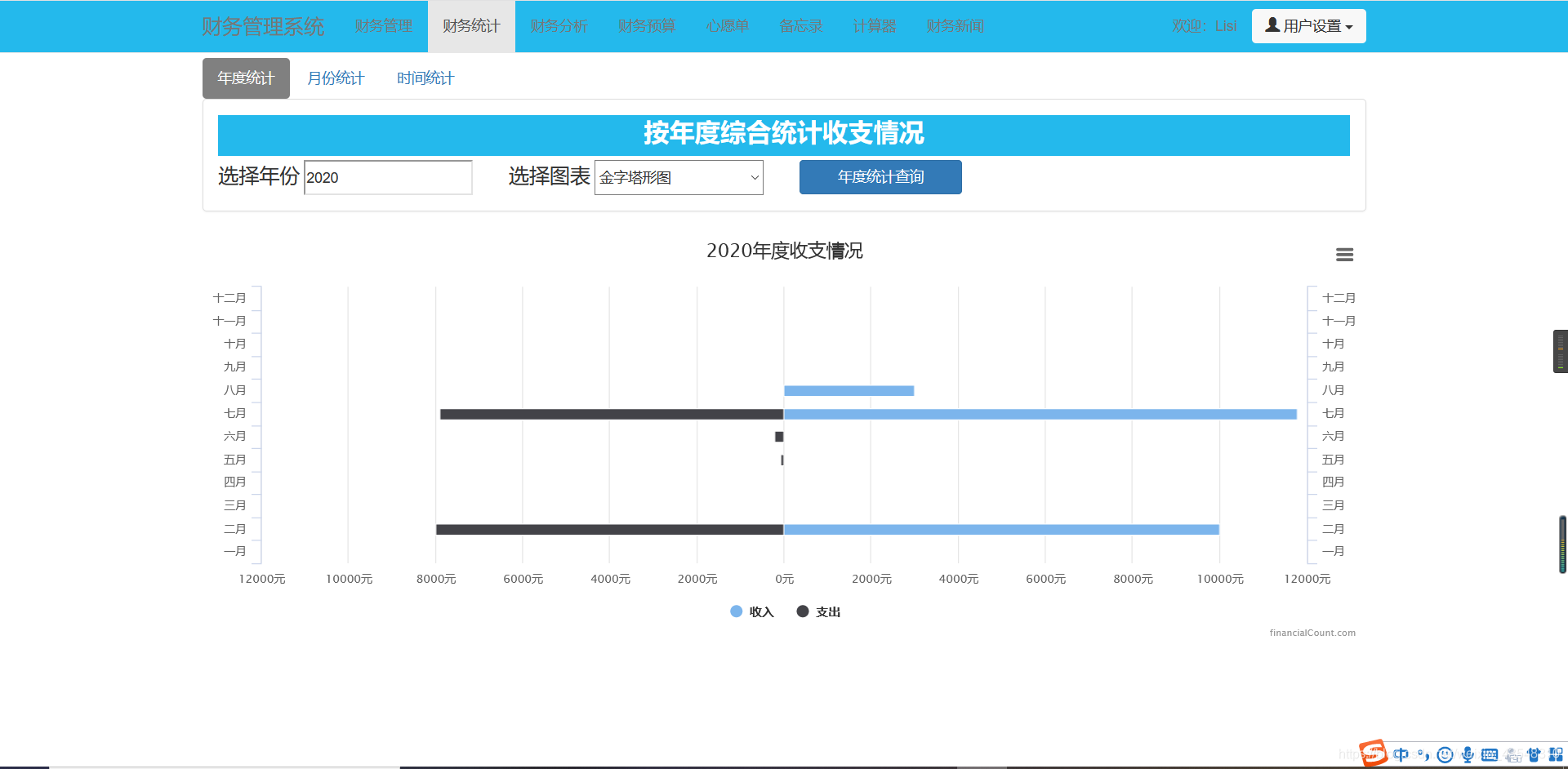Click the Sogou toolbox icon in tray

[x=1556, y=754]
